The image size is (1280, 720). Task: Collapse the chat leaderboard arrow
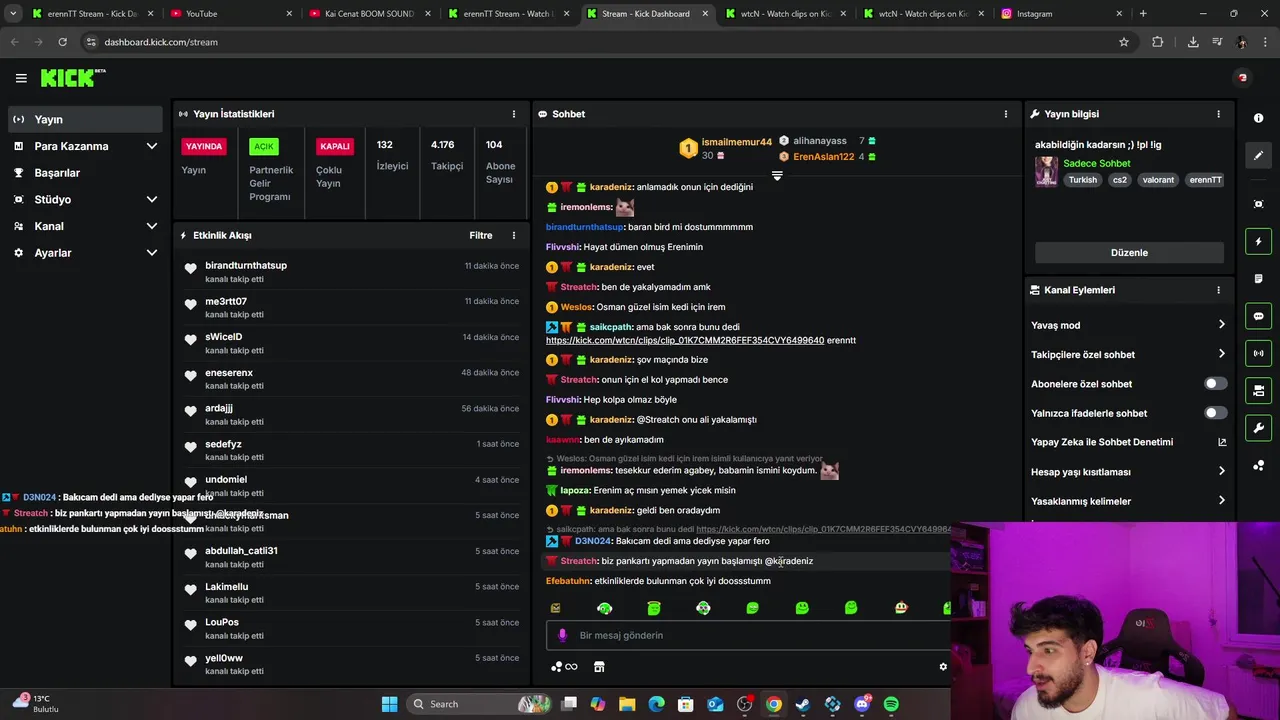click(x=777, y=175)
